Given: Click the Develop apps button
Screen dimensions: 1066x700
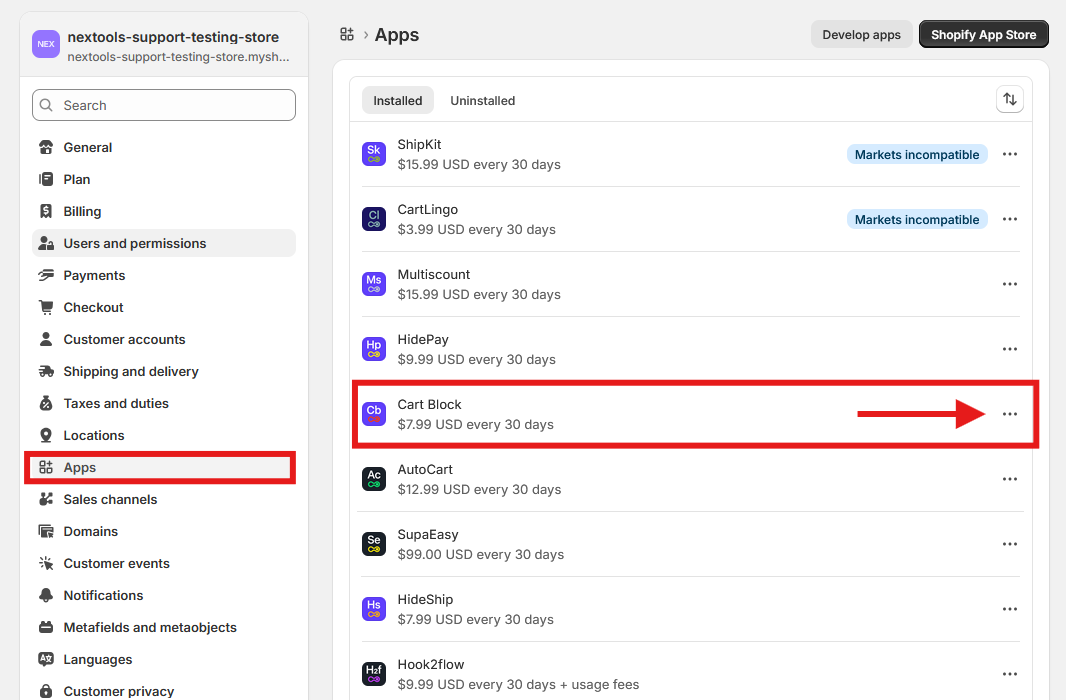Looking at the screenshot, I should 861,34.
